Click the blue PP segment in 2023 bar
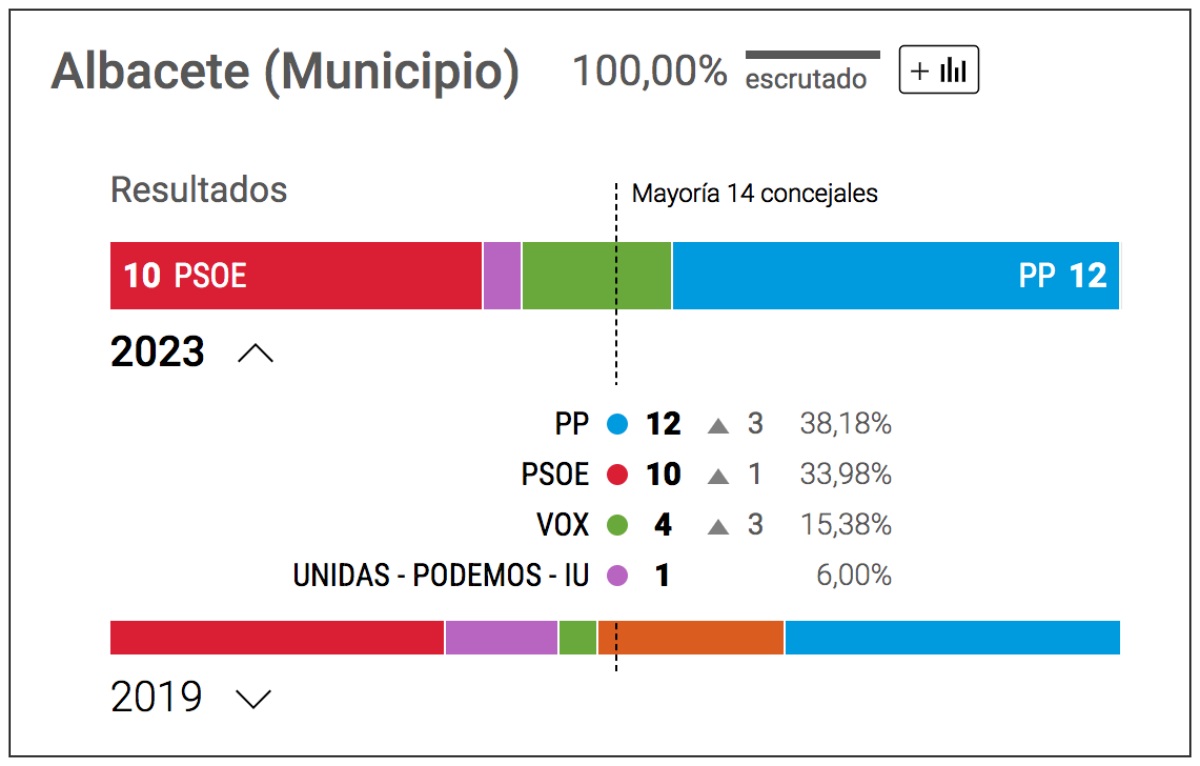Screen dimensions: 1200x766 click(x=896, y=275)
